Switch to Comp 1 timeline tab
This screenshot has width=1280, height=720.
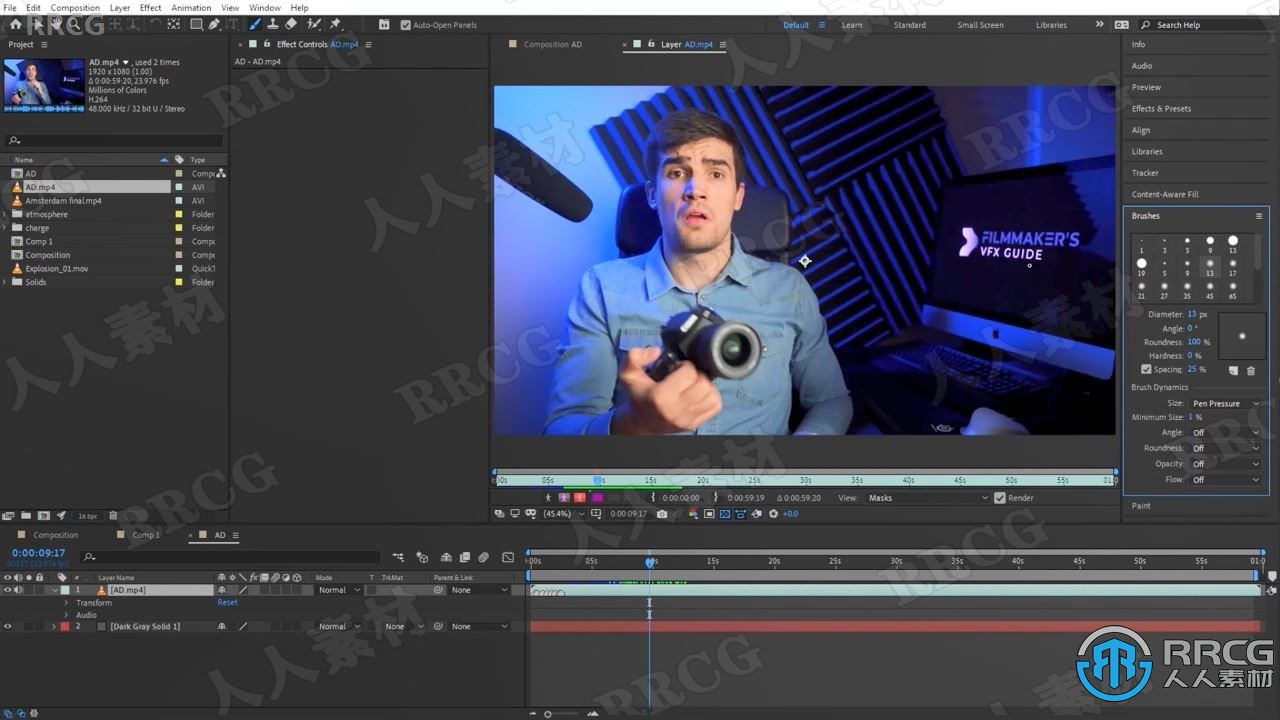(146, 535)
